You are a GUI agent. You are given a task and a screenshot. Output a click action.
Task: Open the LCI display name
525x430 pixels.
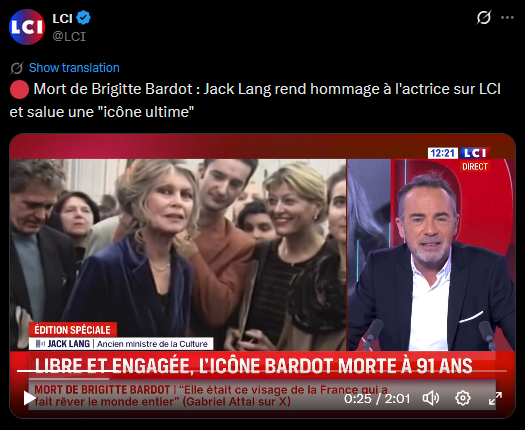(62, 18)
